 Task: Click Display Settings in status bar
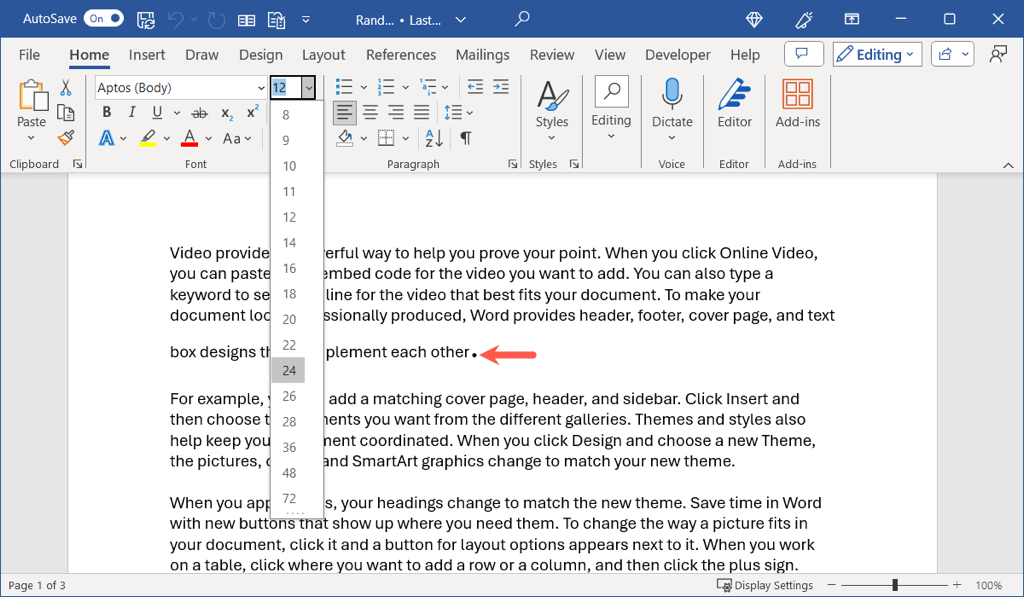point(772,586)
